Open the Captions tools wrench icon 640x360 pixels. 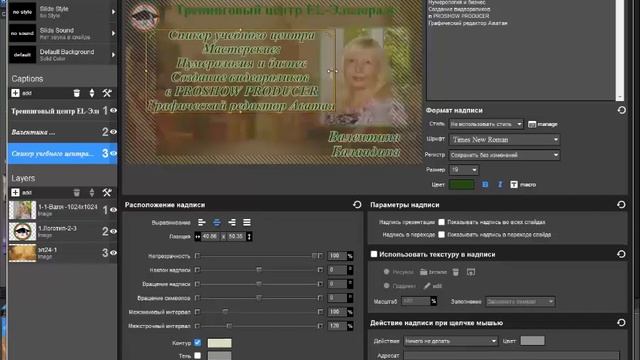click(107, 93)
